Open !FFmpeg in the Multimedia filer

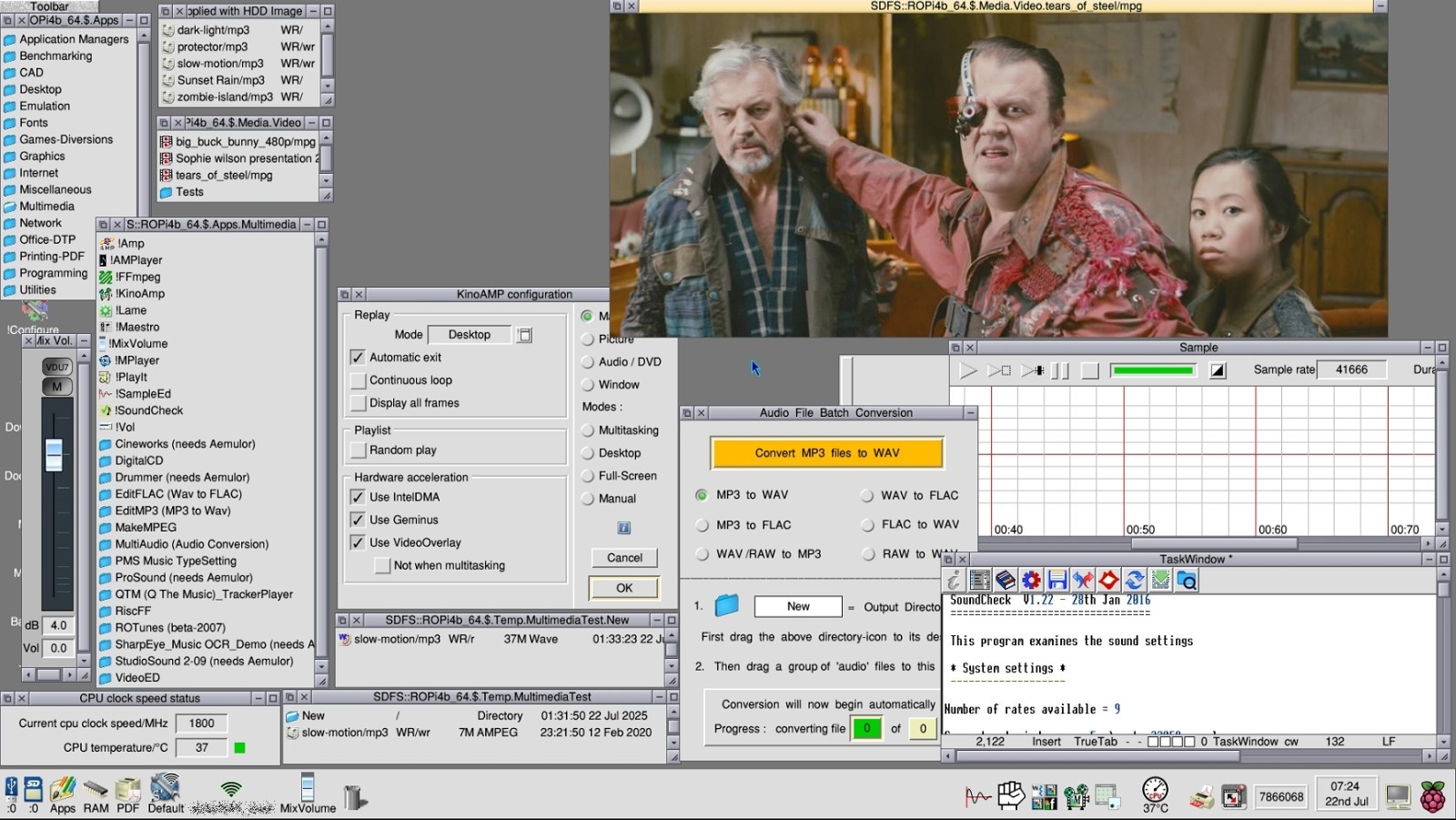[x=129, y=277]
